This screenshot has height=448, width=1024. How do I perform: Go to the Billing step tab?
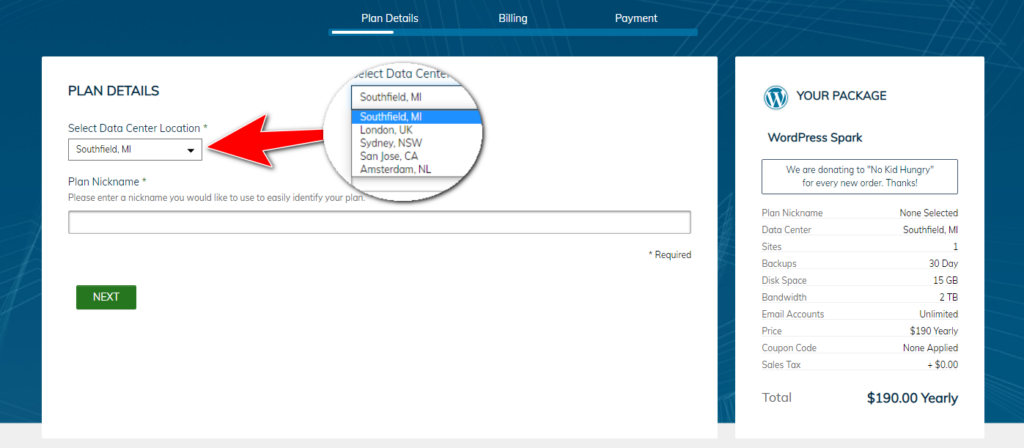[x=513, y=18]
